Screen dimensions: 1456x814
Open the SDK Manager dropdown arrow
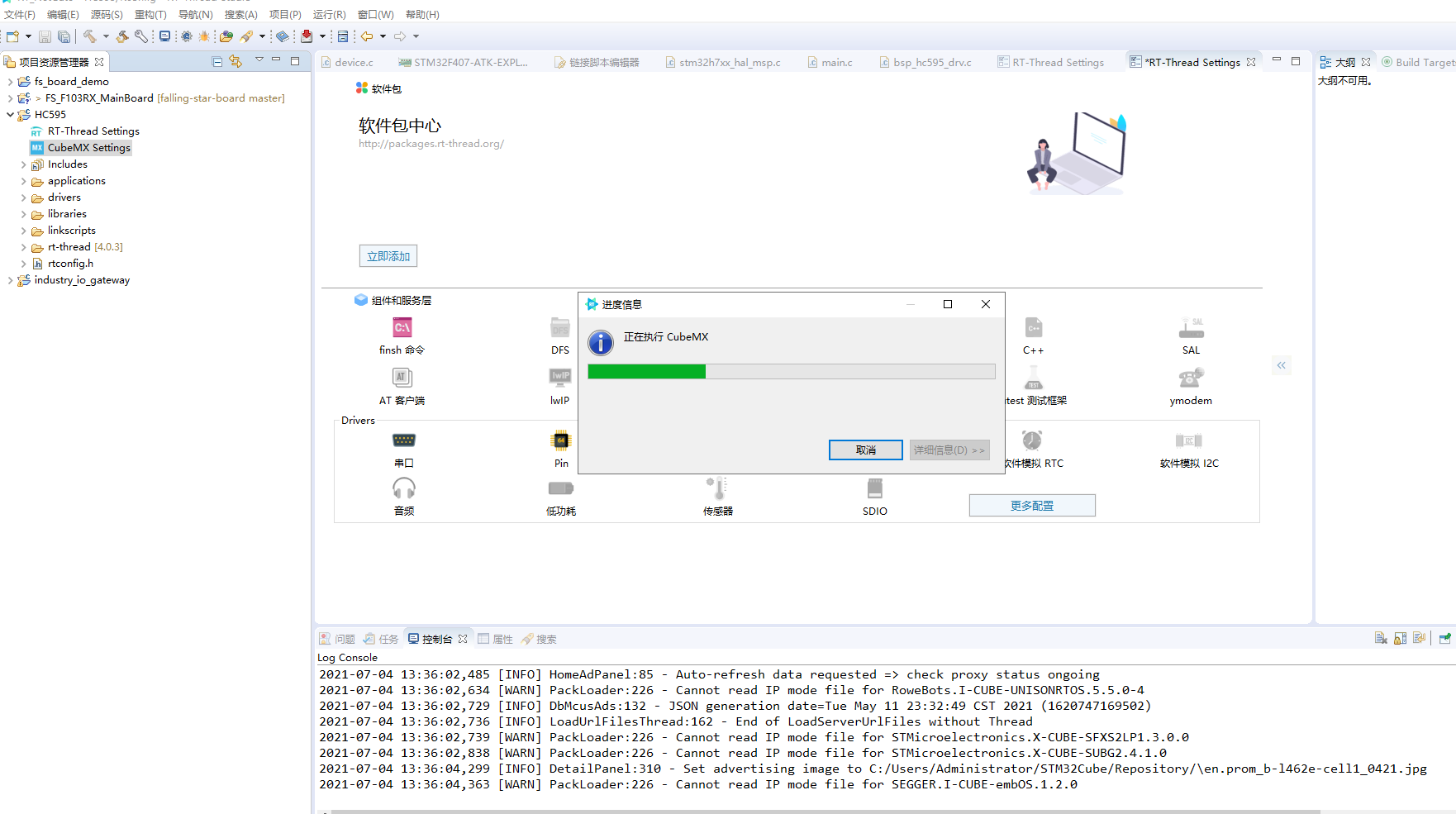[322, 36]
